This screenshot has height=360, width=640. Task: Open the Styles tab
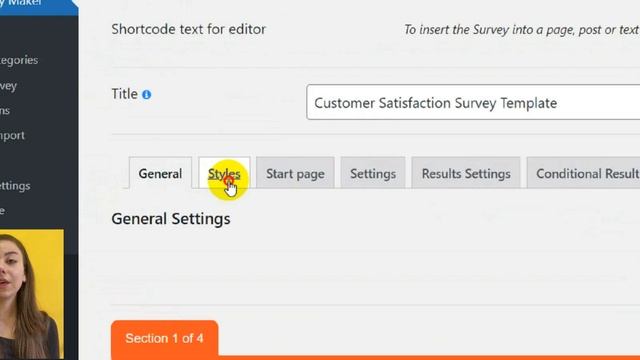click(224, 173)
